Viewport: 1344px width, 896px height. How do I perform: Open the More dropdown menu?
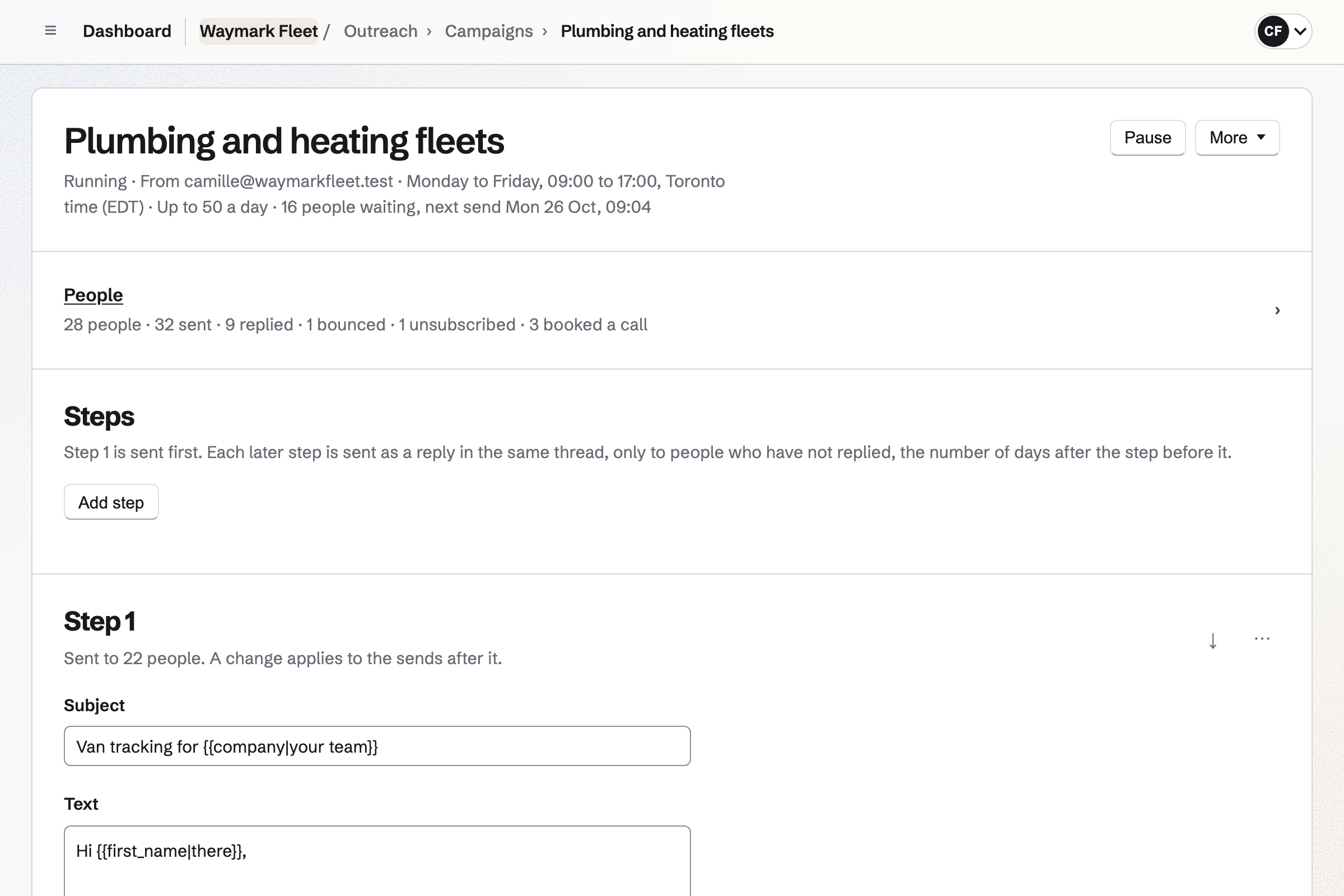(x=1237, y=138)
